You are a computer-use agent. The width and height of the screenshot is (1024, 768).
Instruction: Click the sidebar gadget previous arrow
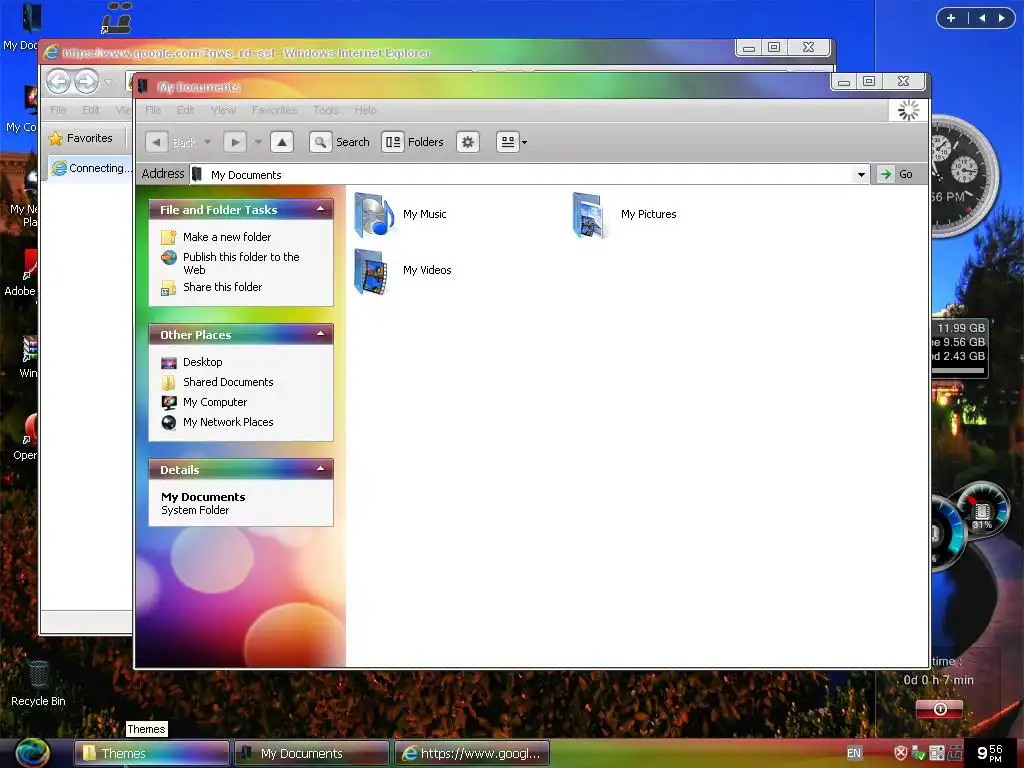(x=982, y=18)
